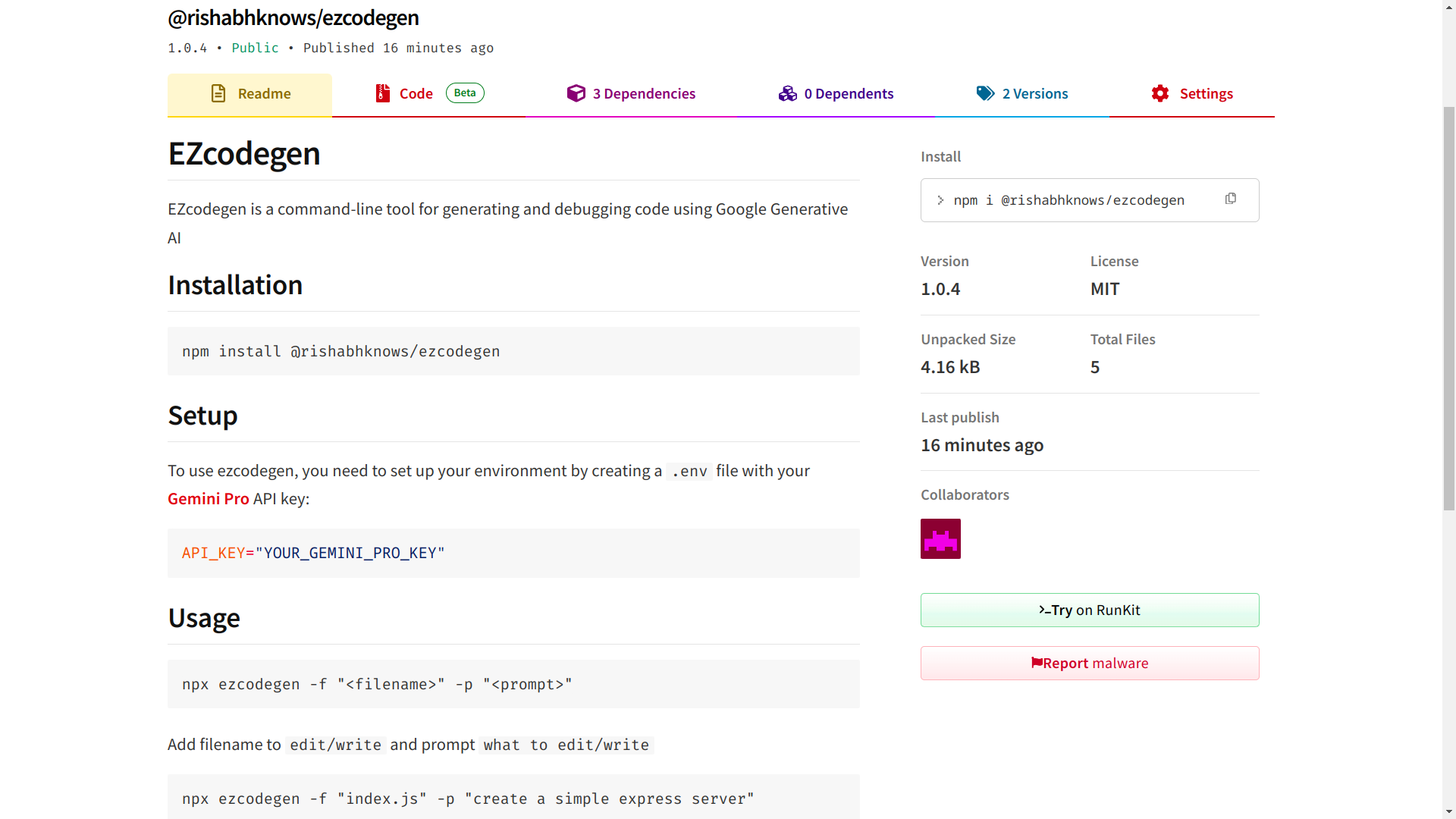This screenshot has height=819, width=1456.
Task: Click the Dependencies cube icon
Action: (x=576, y=93)
